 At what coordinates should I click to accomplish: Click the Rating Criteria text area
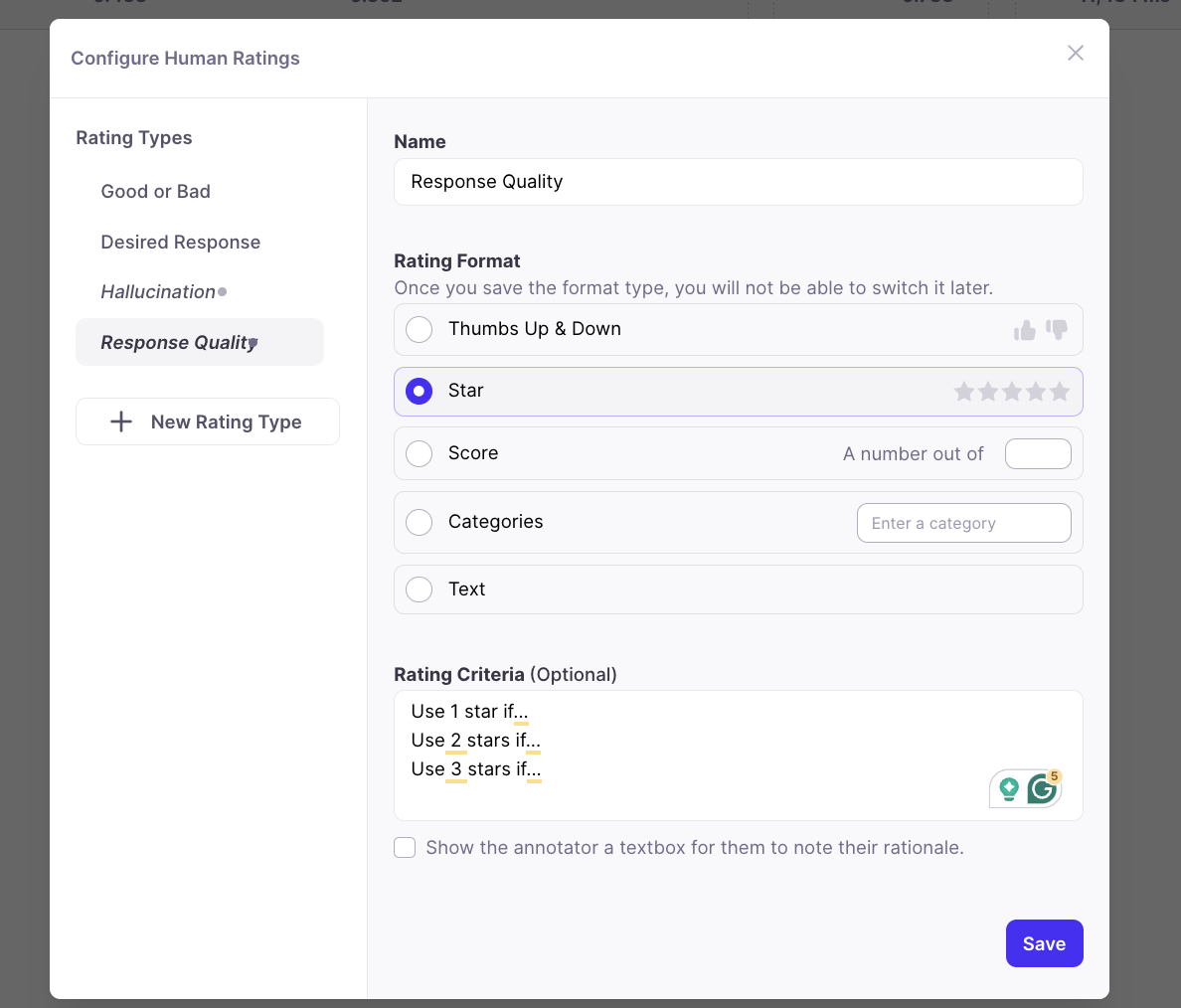[x=738, y=756]
